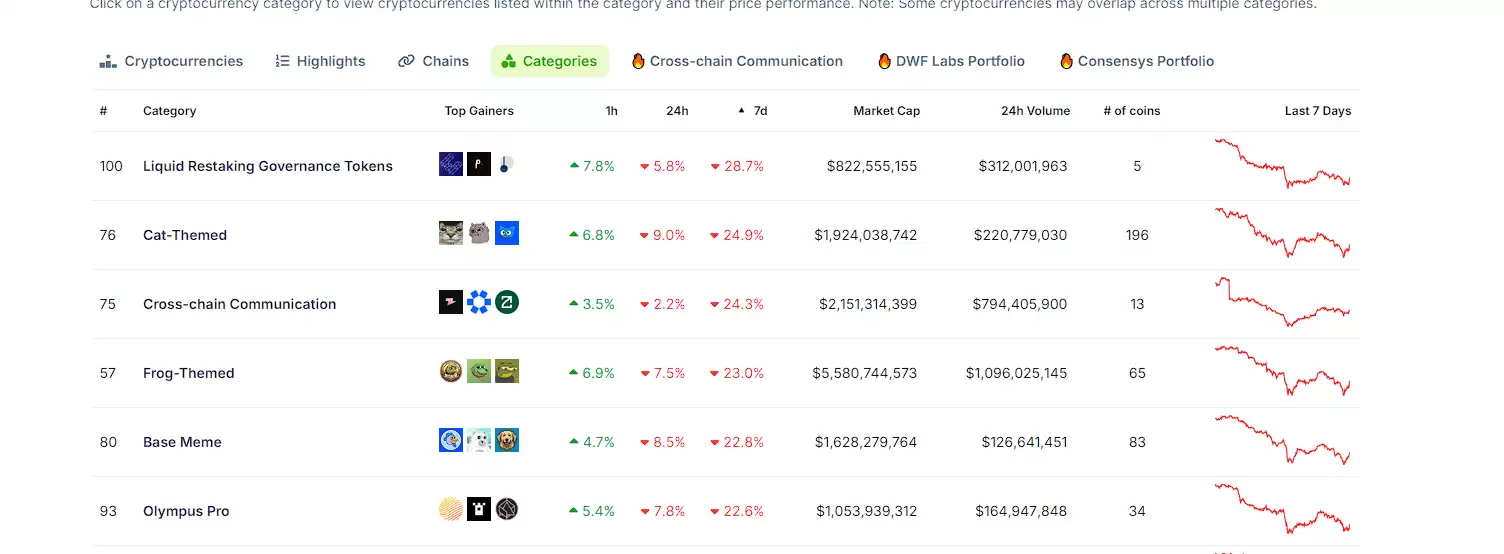
Task: Click the golden dog icon in Base Meme row
Action: pyautogui.click(x=507, y=441)
